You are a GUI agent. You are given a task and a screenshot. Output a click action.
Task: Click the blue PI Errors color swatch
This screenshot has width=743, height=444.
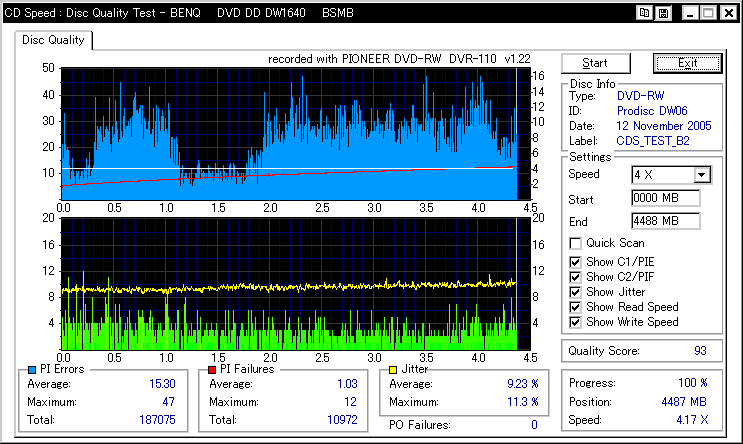pos(32,370)
